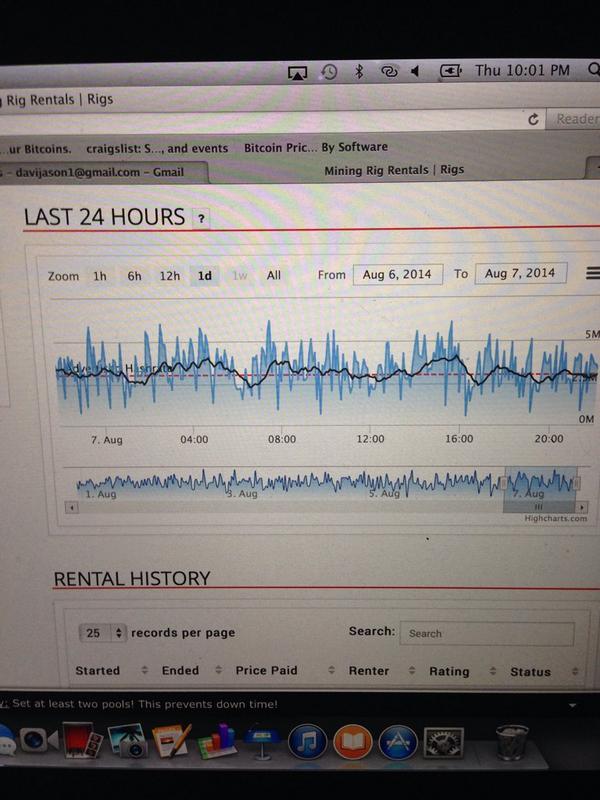Open System Preferences from the dock
Viewport: 600px width, 800px height.
pyautogui.click(x=443, y=742)
